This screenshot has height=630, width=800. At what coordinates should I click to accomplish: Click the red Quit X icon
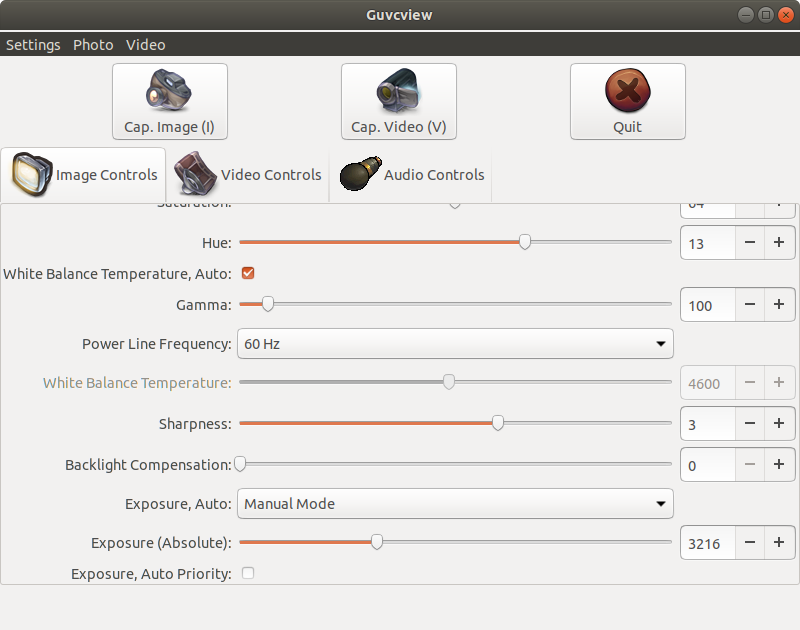tap(628, 90)
